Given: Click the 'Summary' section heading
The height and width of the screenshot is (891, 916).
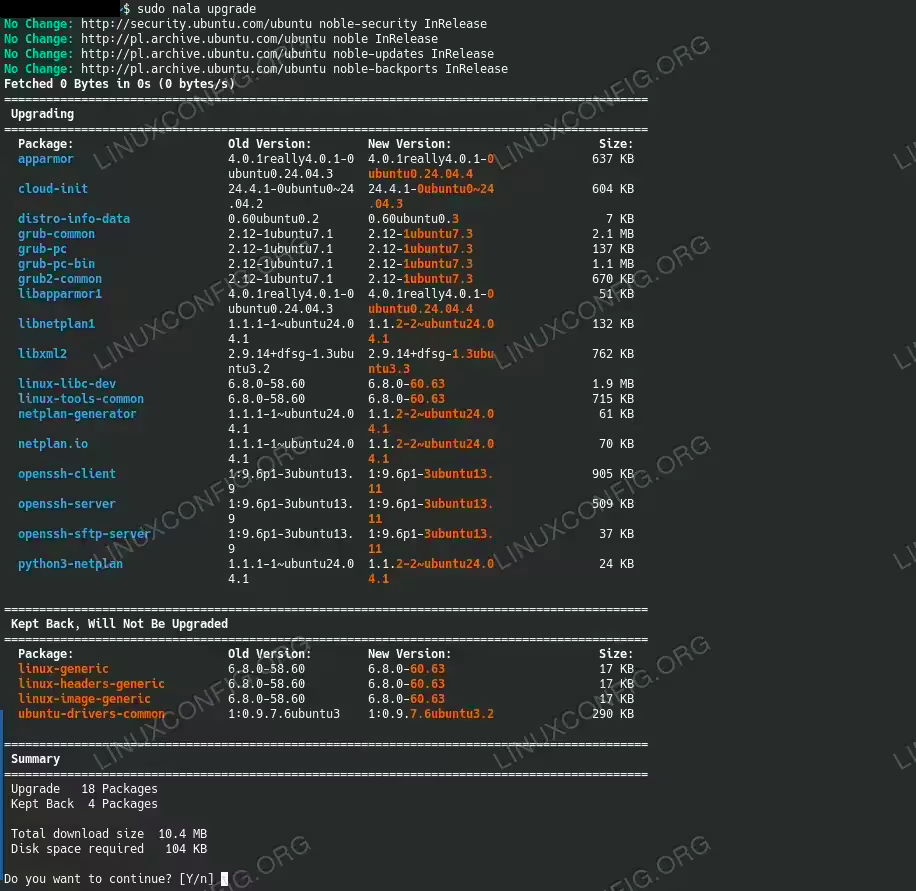Looking at the screenshot, I should (x=35, y=758).
